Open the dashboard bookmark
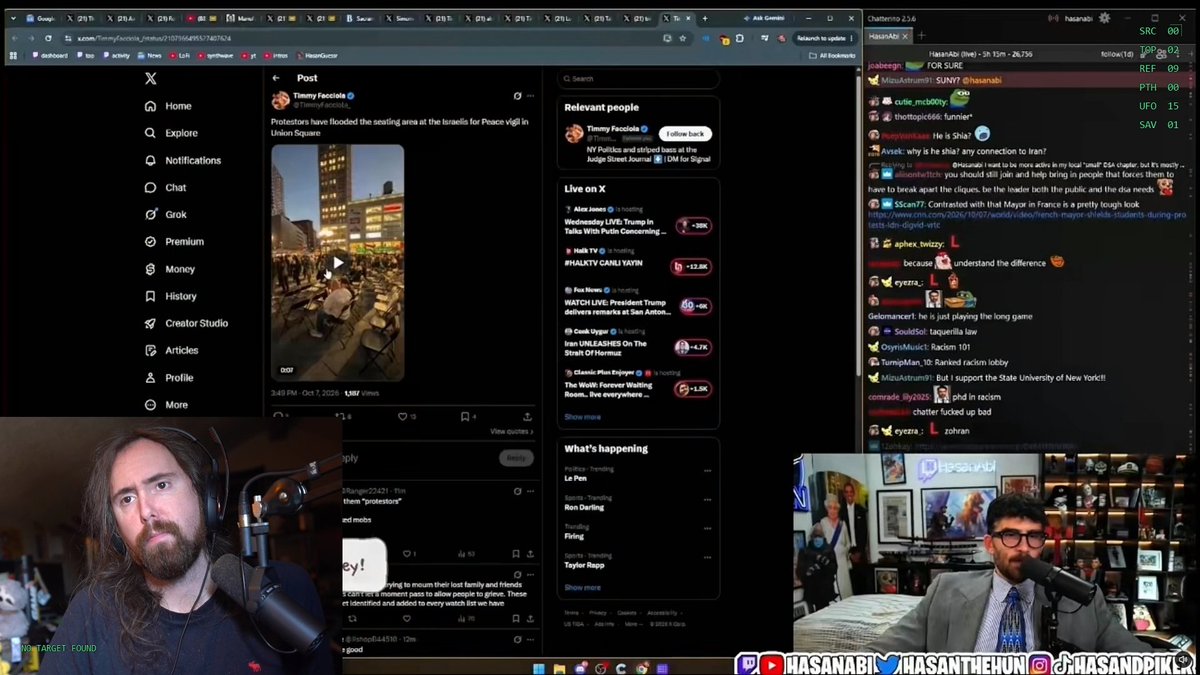1200x675 pixels. click(50, 55)
